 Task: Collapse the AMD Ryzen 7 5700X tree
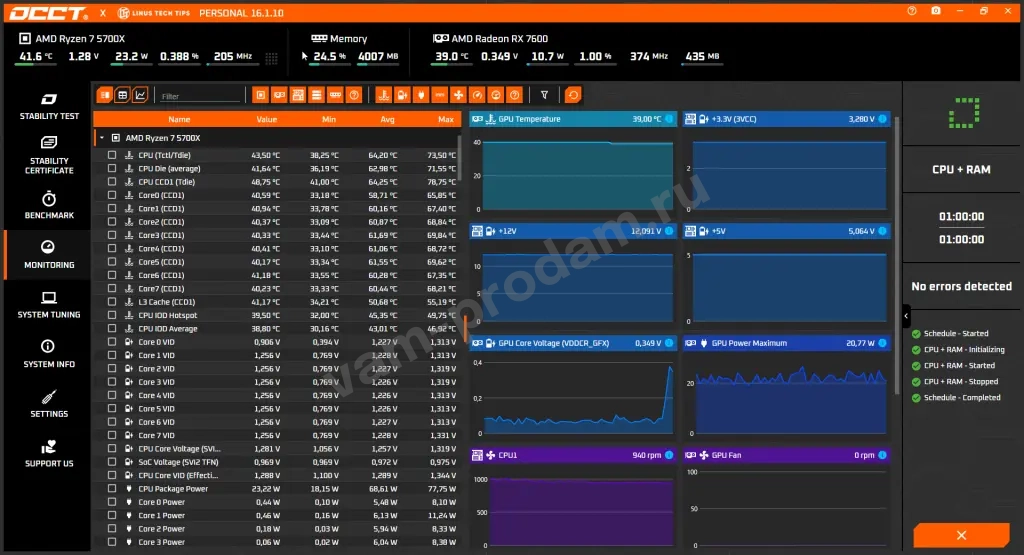point(102,138)
